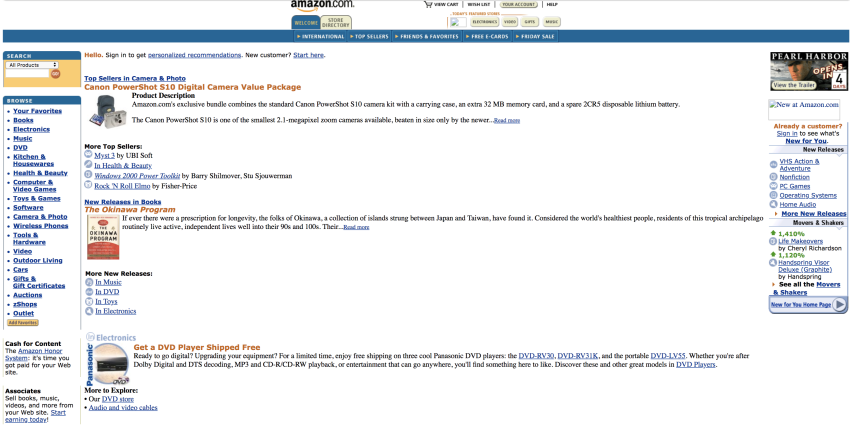Click the broken featured store image

[458, 22]
